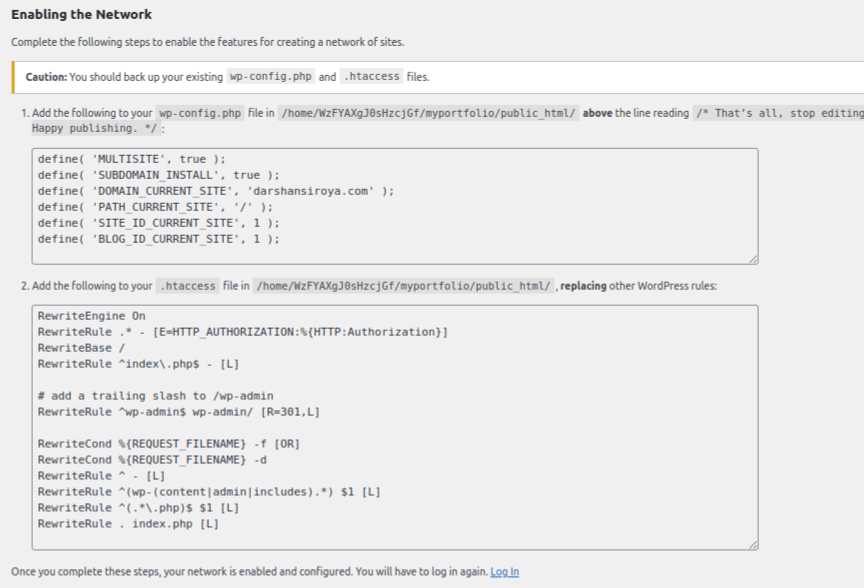Click the SUBDOMAIN_INSTALL define line

pyautogui.click(x=159, y=175)
